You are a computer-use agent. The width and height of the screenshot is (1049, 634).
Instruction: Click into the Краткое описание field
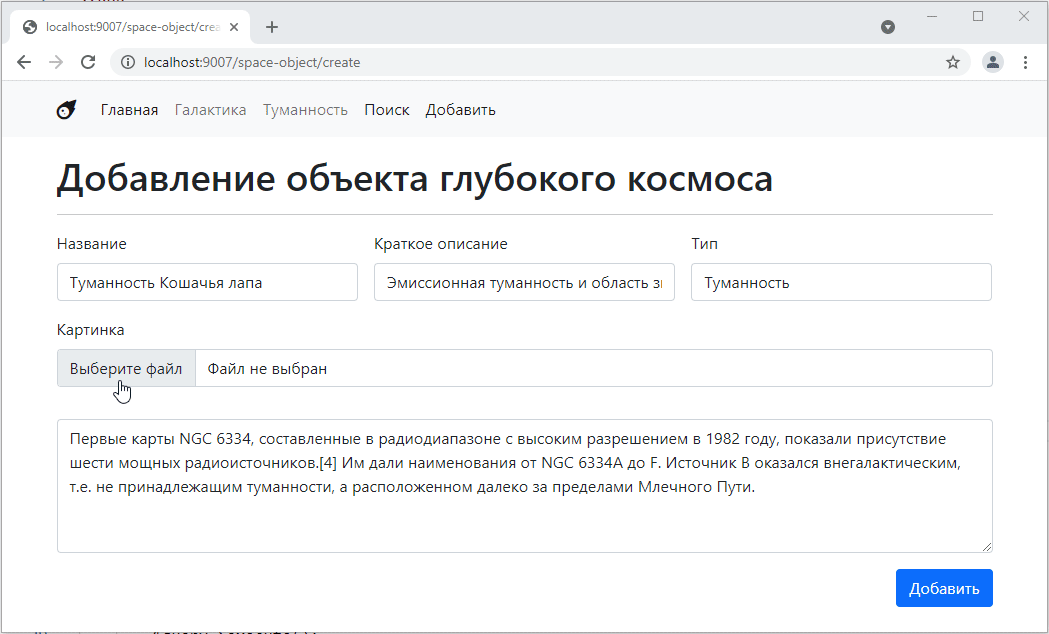(x=524, y=282)
